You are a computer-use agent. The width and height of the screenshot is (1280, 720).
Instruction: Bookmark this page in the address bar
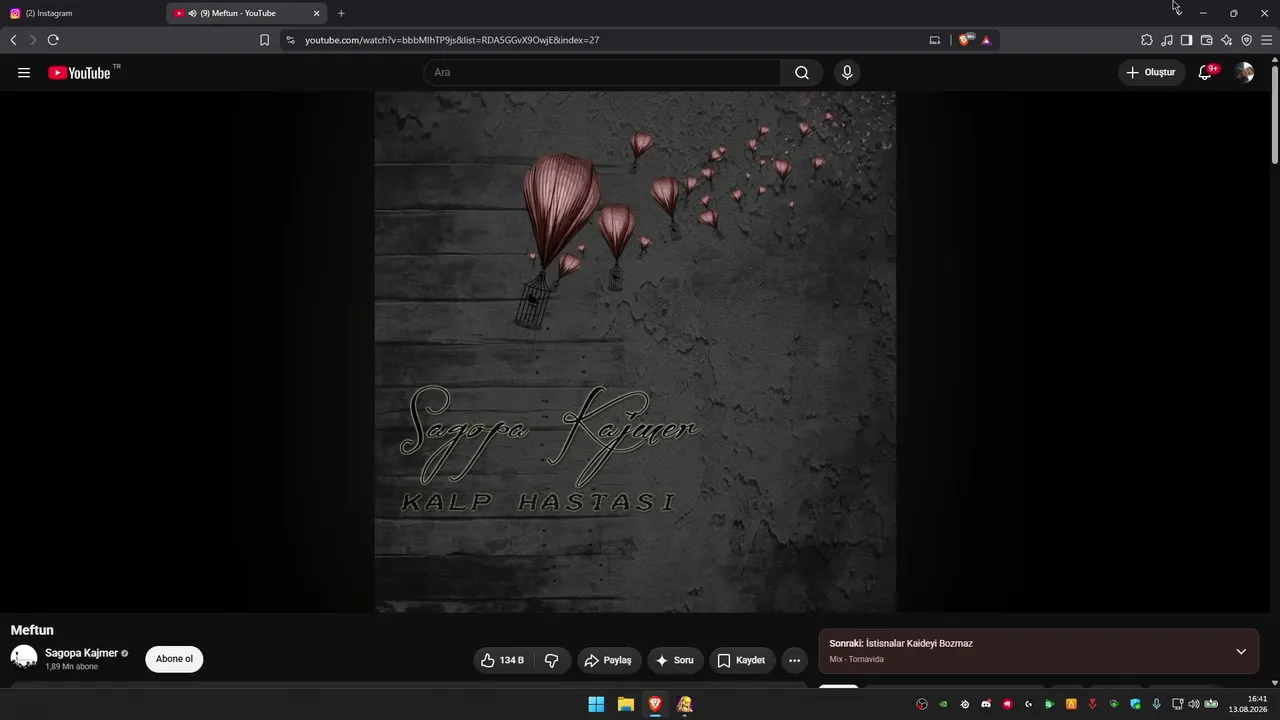(x=264, y=40)
